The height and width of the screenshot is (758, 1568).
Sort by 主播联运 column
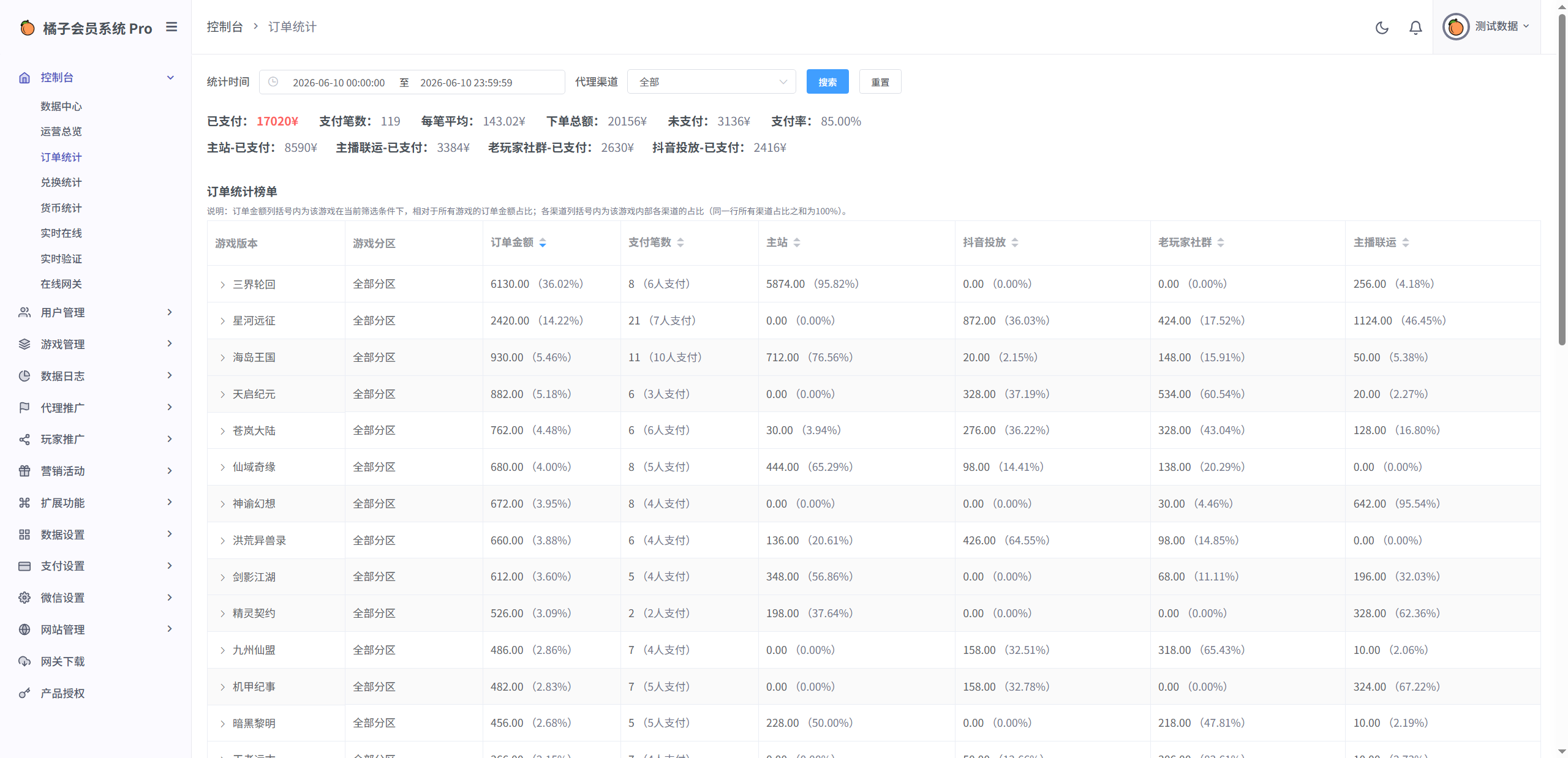tap(1406, 242)
